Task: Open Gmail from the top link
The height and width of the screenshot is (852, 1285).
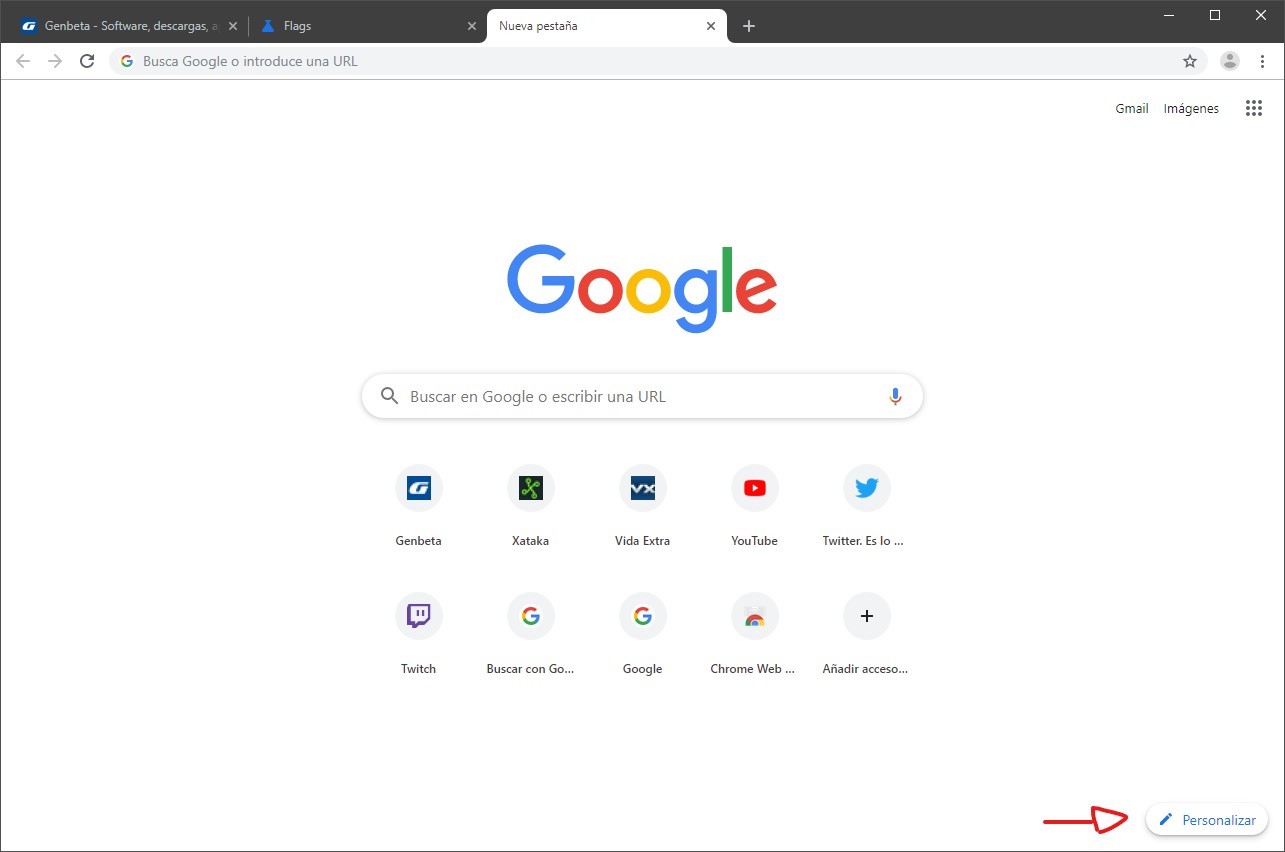Action: [1131, 108]
